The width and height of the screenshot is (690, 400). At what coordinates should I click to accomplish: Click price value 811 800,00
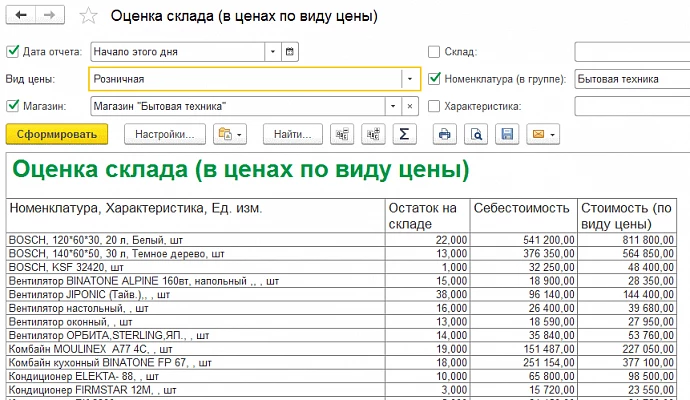(648, 240)
